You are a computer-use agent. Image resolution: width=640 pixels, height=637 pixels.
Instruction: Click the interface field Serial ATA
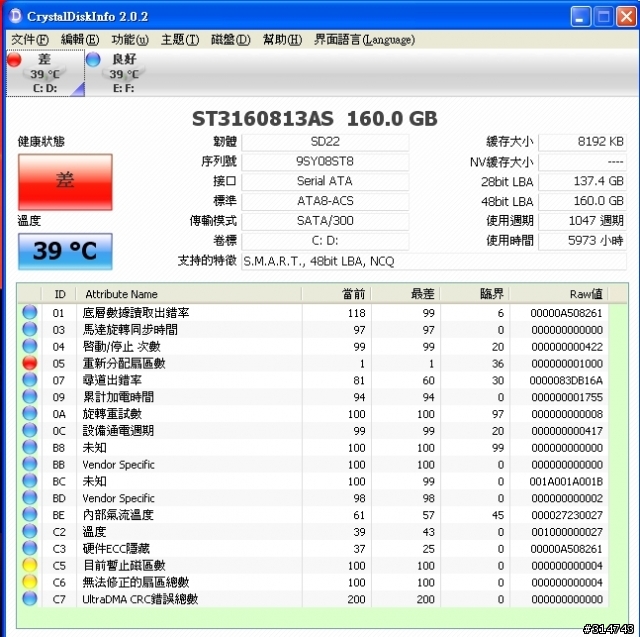[325, 181]
